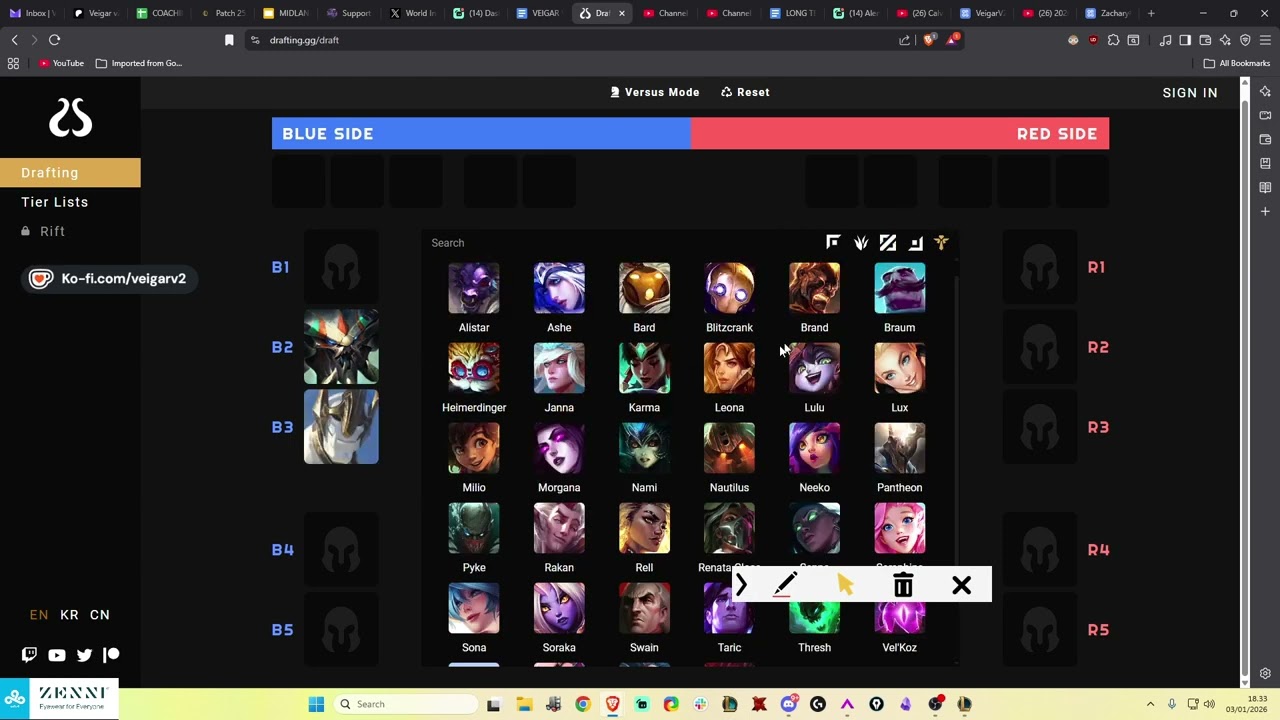Switch language to CN

pos(100,615)
